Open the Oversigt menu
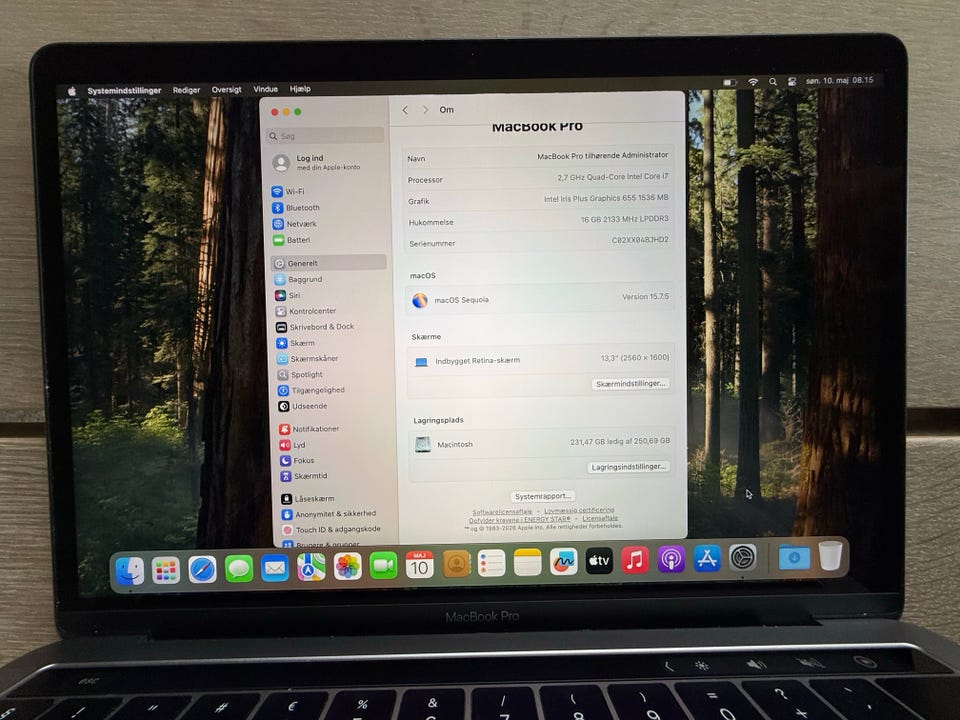Viewport: 960px width, 720px height. pyautogui.click(x=227, y=89)
